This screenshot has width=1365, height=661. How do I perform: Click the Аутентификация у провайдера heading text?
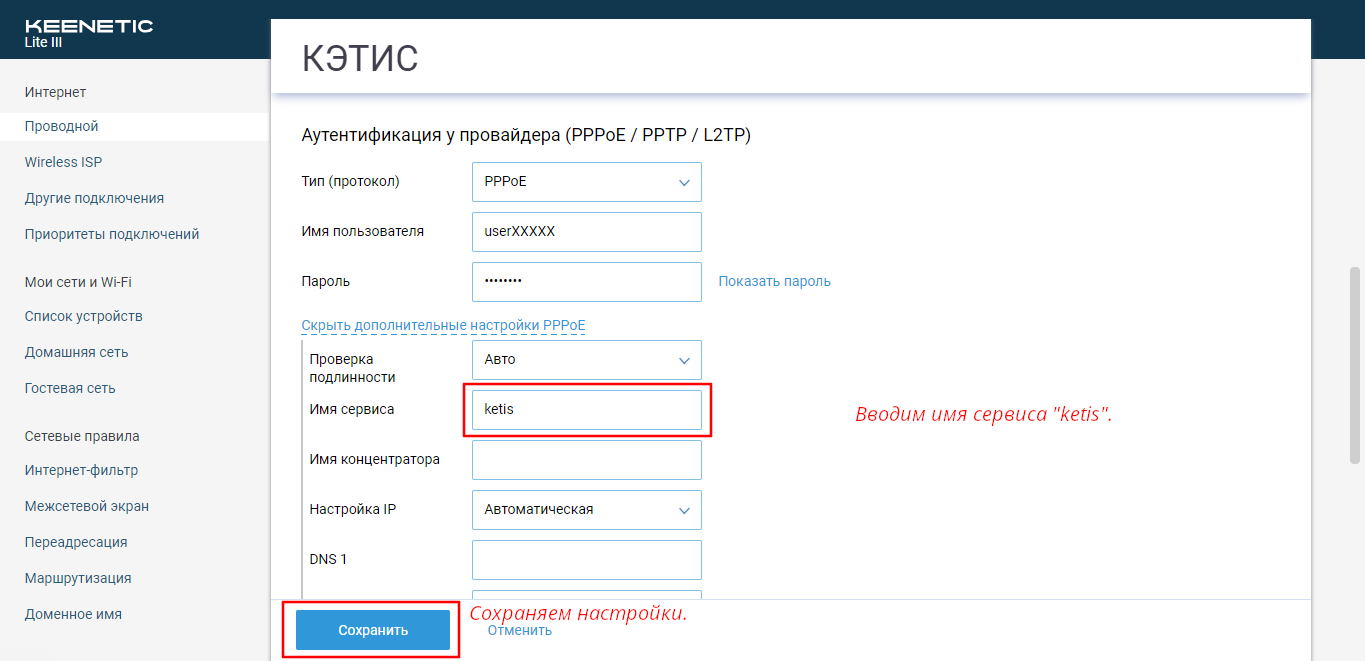[x=526, y=135]
